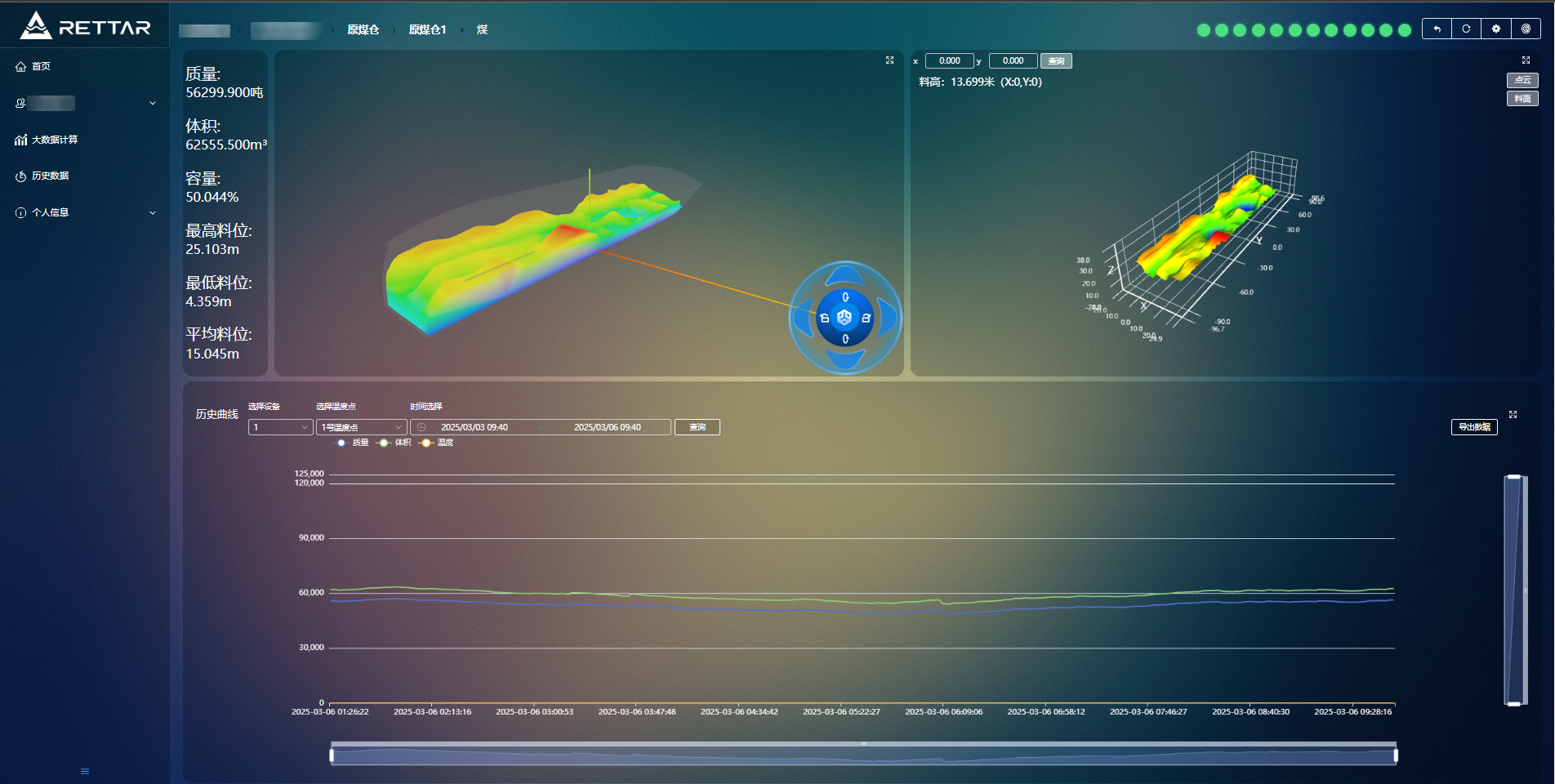The image size is (1555, 784).
Task: Click the back arrow icon in top toolbar
Action: pos(1437,29)
